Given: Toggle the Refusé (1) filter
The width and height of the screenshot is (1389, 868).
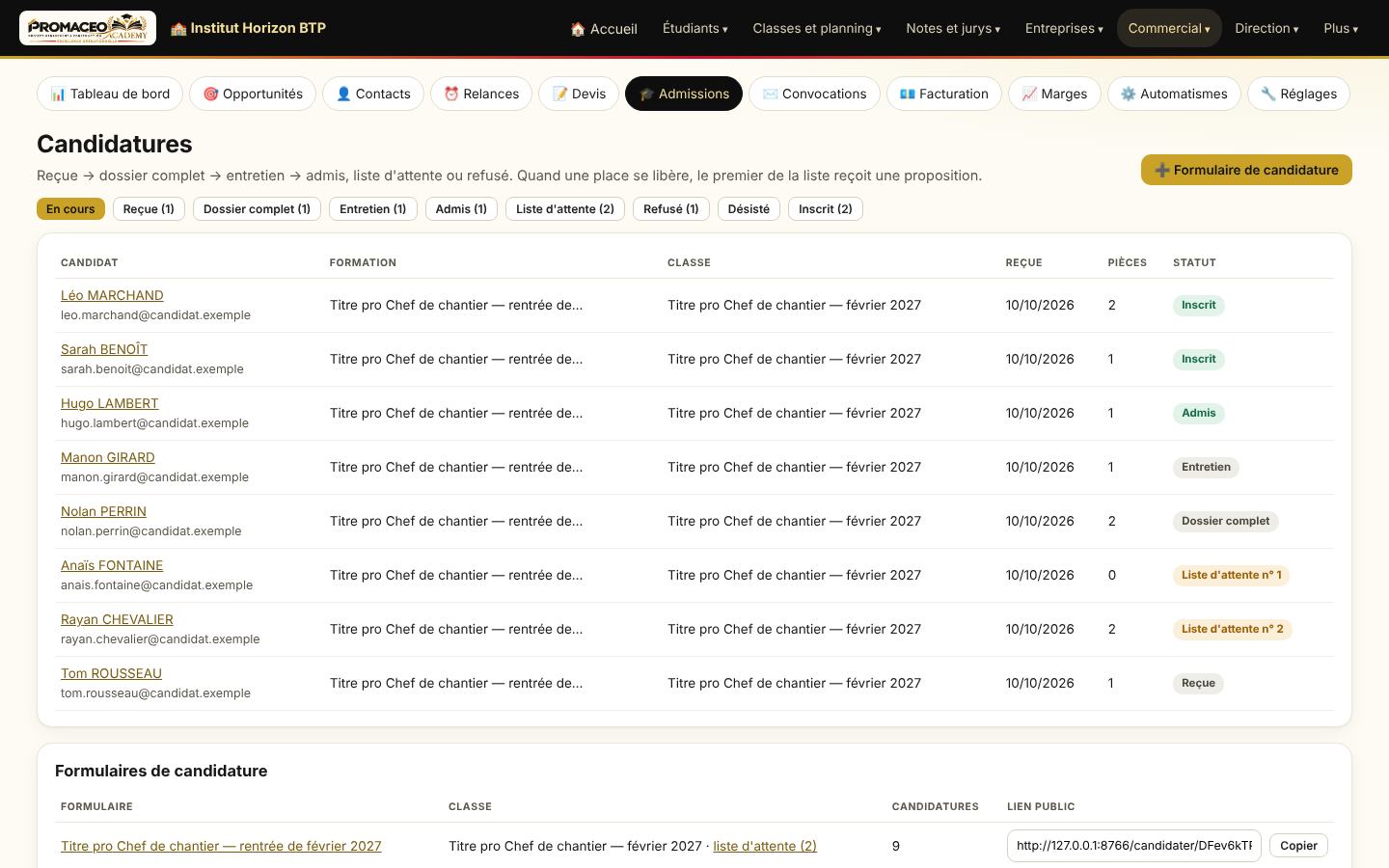Looking at the screenshot, I should click(671, 209).
